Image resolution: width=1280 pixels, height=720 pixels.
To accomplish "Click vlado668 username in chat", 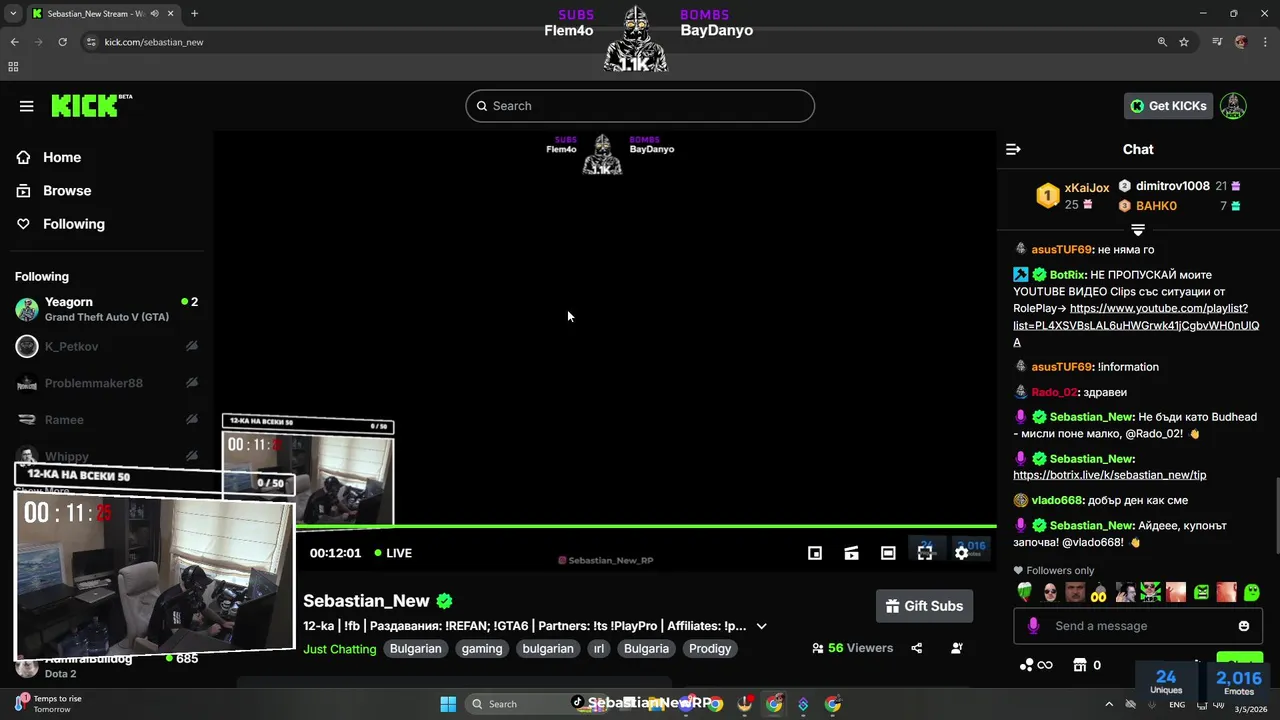I will 1057,500.
